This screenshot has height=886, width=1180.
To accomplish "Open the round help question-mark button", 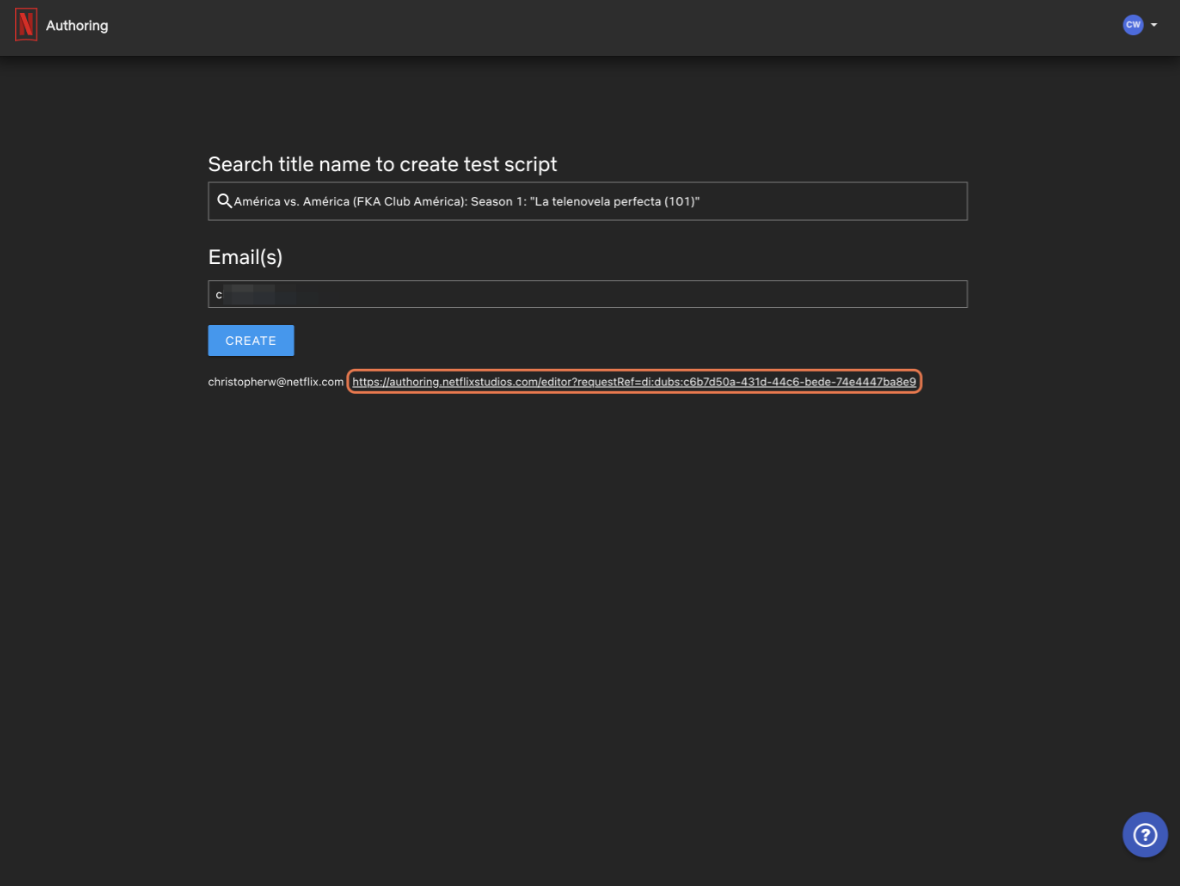I will click(1145, 834).
